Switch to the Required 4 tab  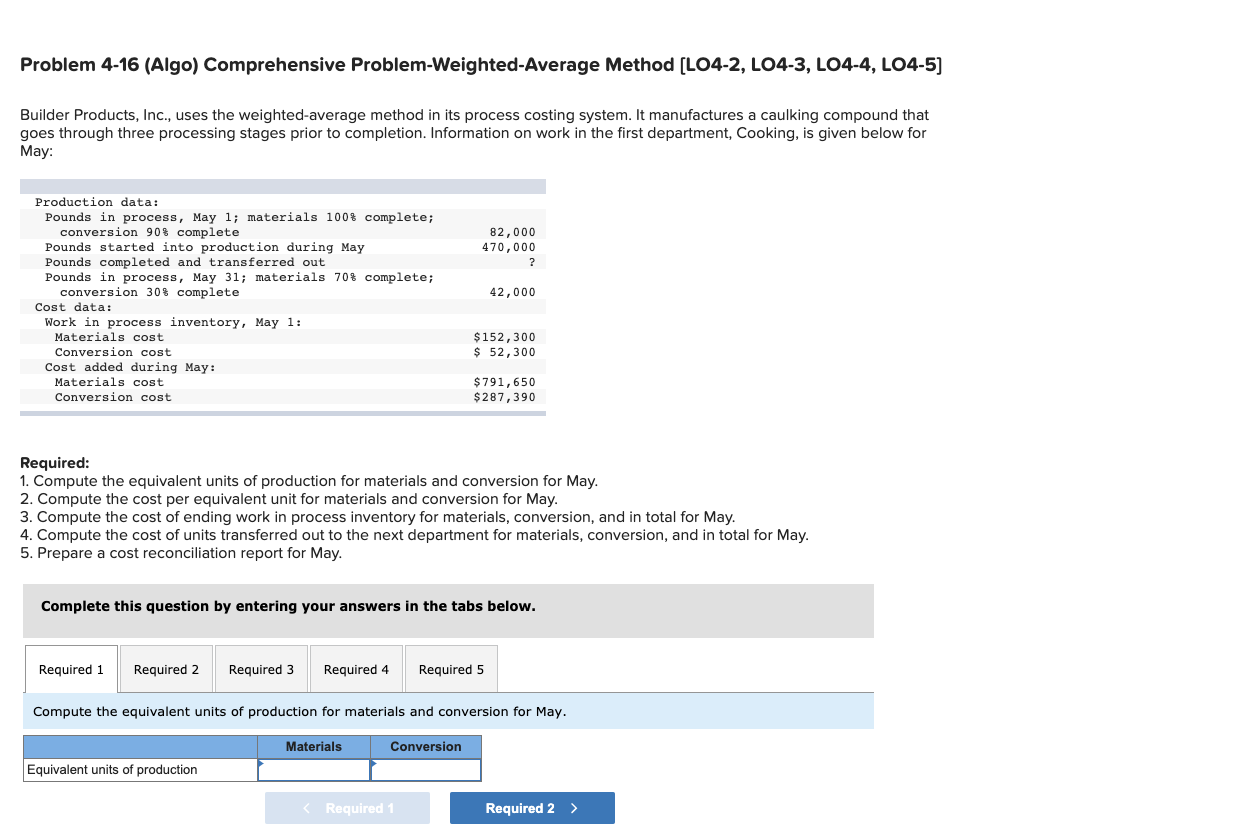[356, 668]
